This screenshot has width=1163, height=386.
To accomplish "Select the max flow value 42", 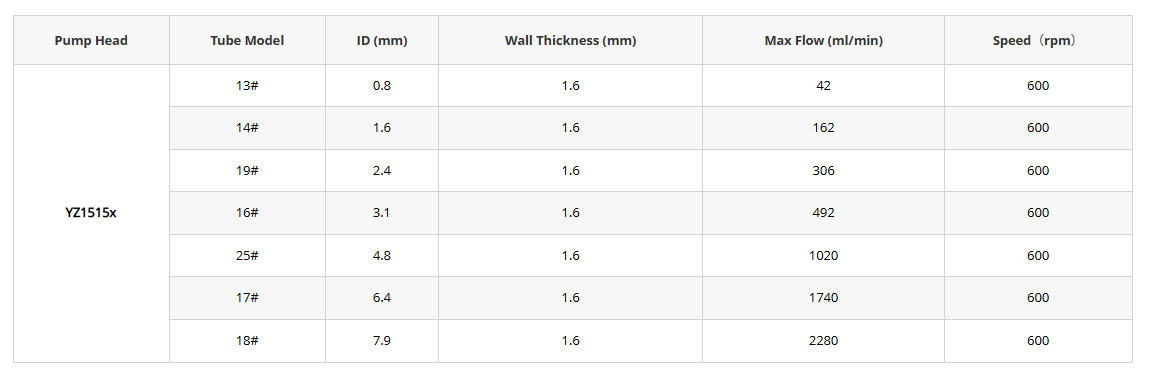I will [x=823, y=85].
